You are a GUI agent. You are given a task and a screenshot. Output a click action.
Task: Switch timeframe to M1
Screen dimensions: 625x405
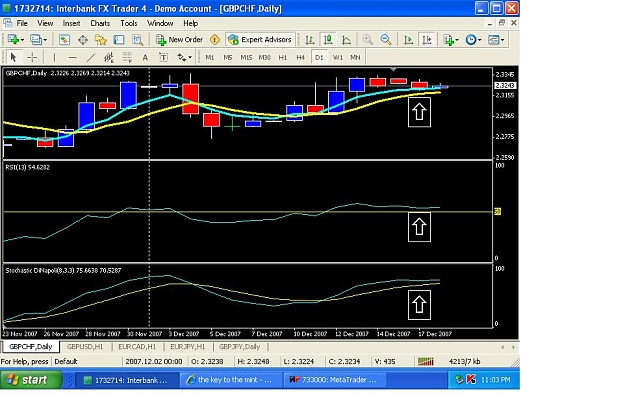(x=210, y=57)
